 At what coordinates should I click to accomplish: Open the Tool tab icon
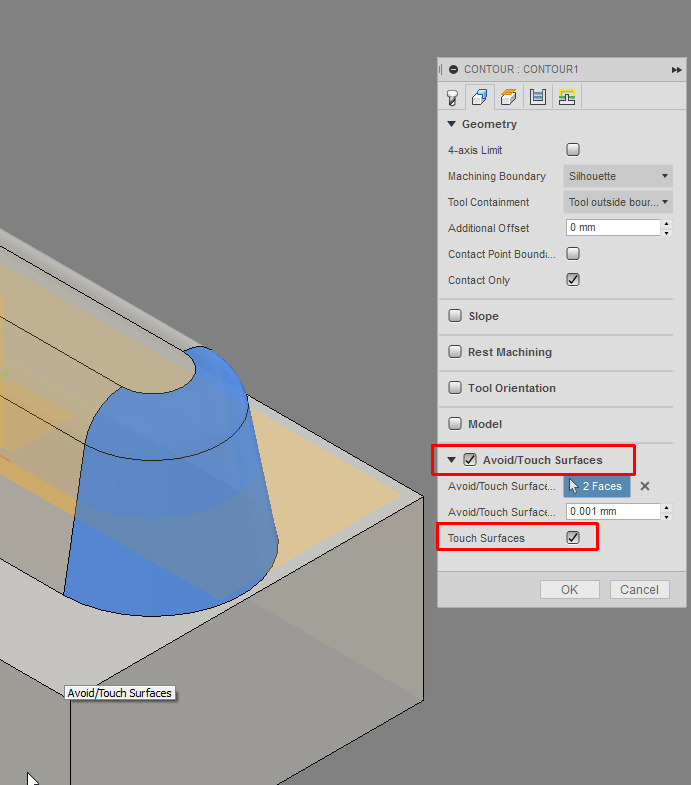452,97
